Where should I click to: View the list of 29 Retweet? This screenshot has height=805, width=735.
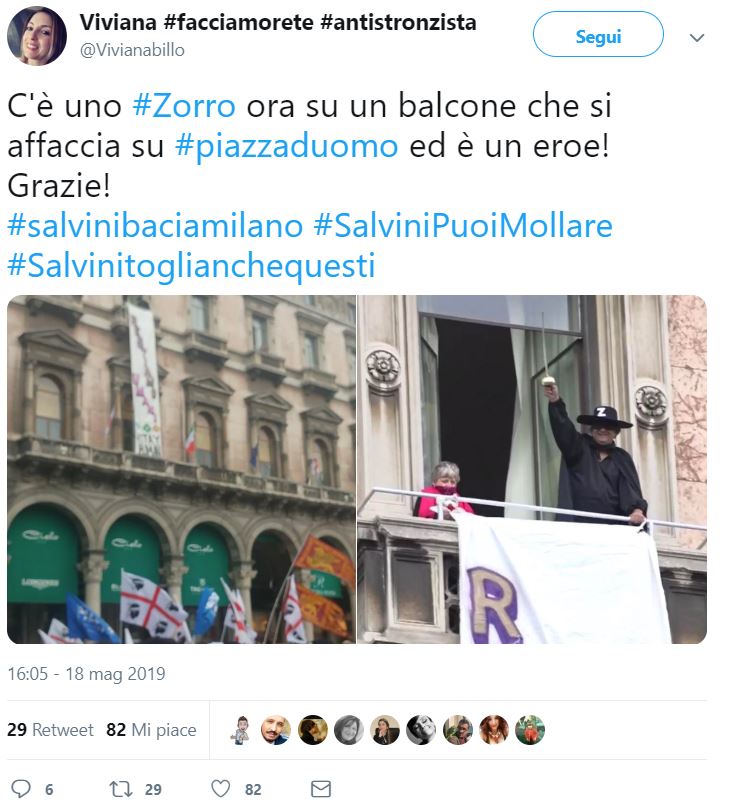[x=50, y=730]
